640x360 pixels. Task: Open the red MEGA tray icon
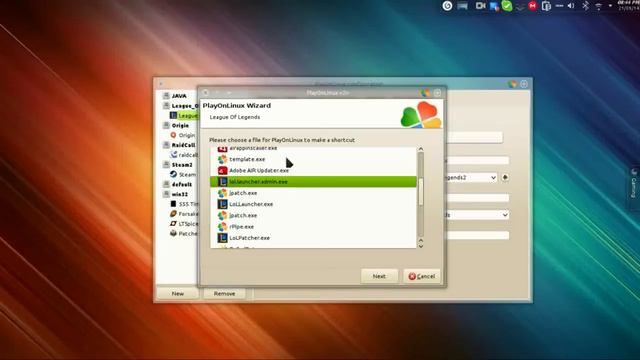pyautogui.click(x=532, y=6)
